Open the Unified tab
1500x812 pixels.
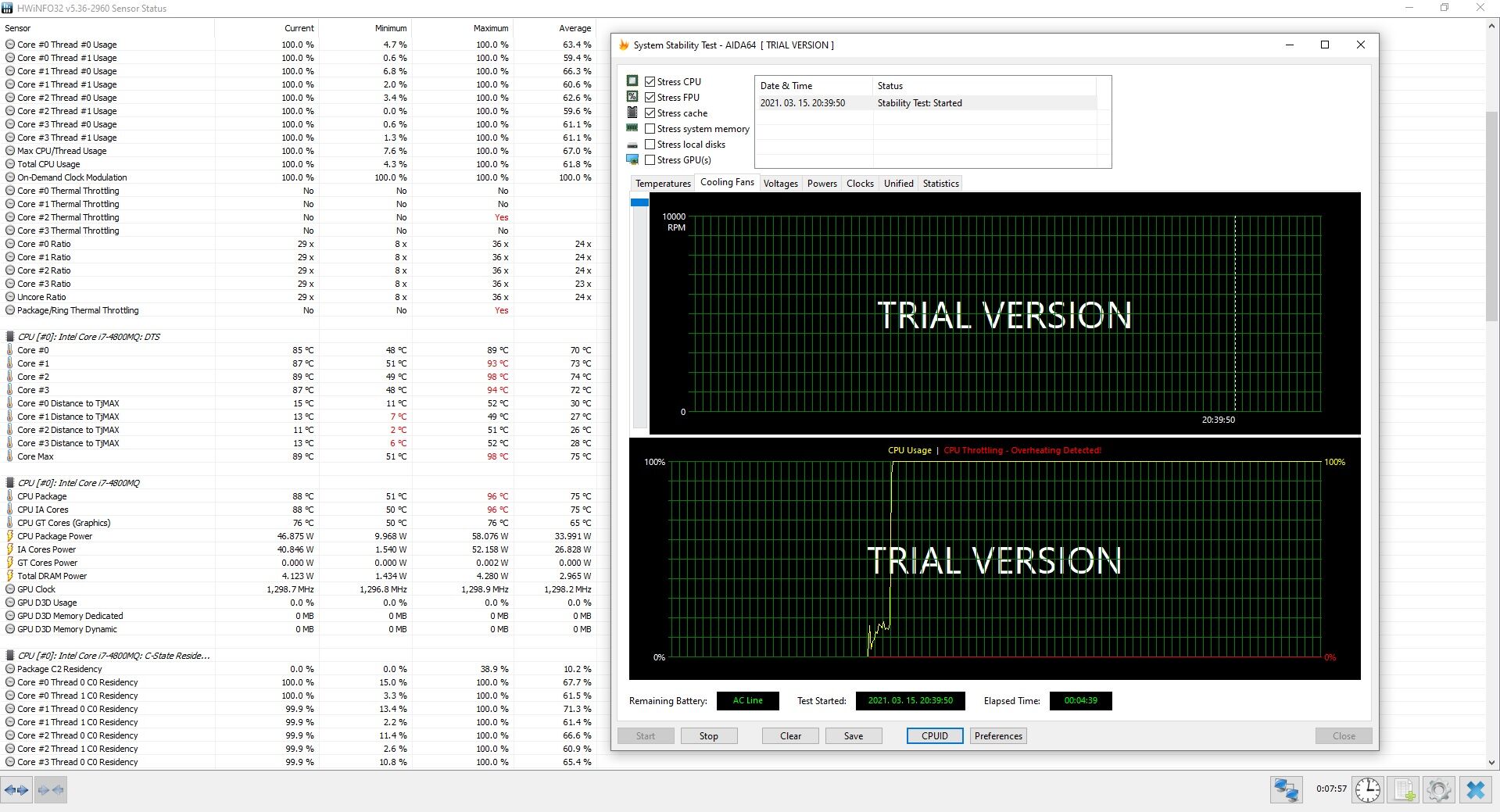coord(898,184)
